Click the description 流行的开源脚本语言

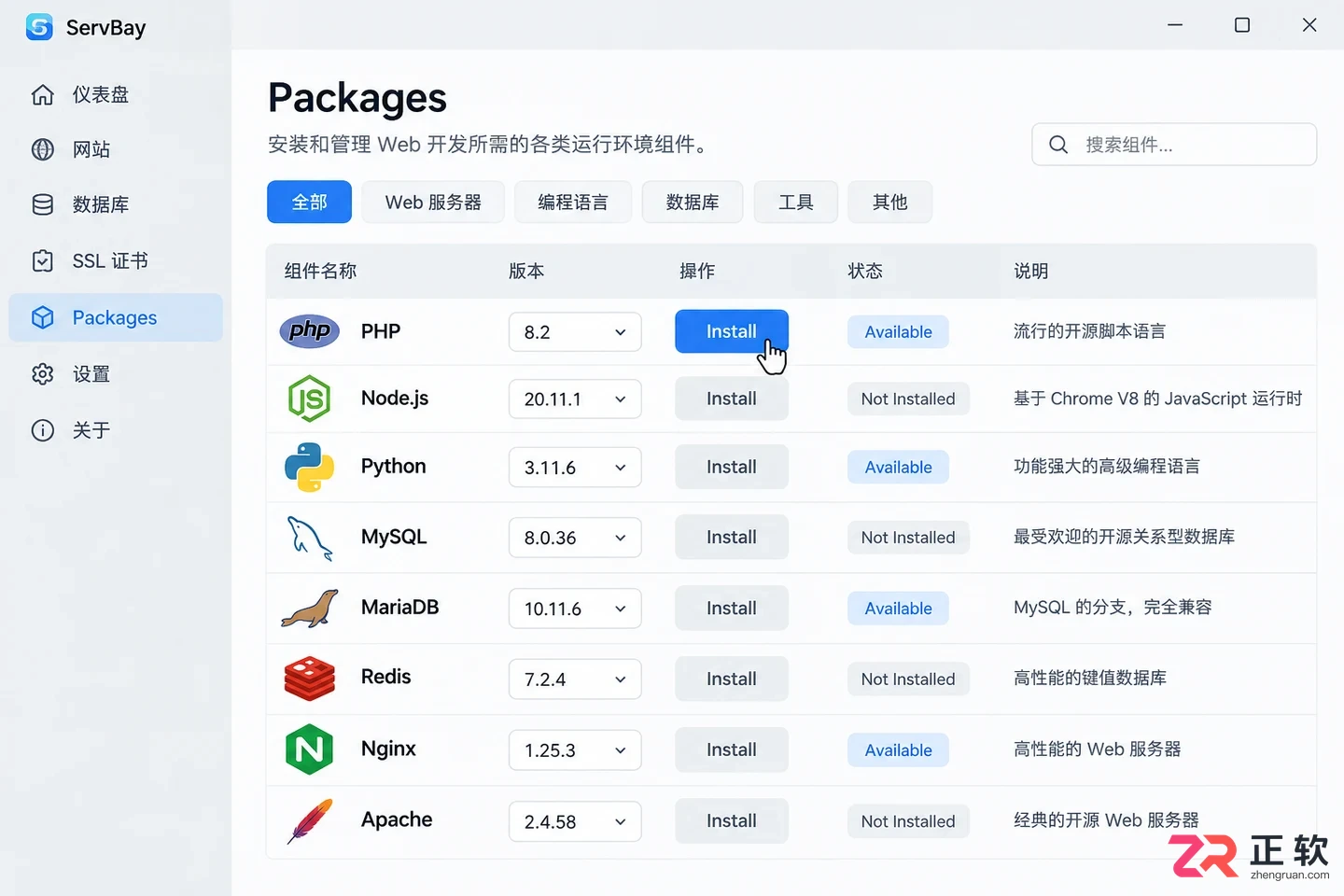[x=1089, y=331]
